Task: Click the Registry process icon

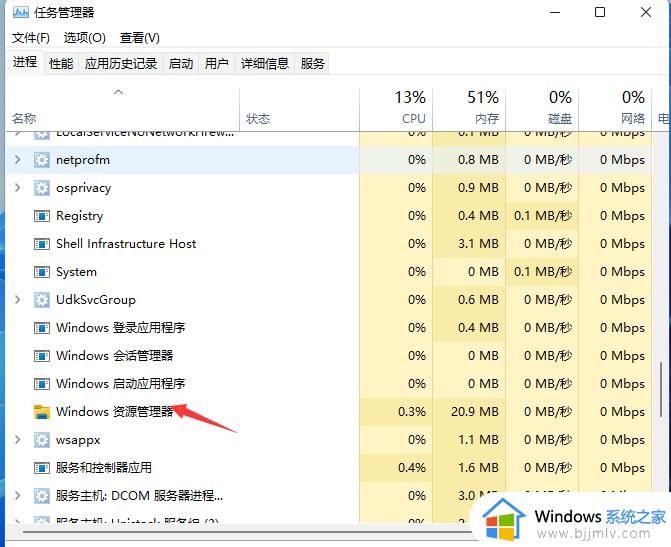Action: (42, 216)
